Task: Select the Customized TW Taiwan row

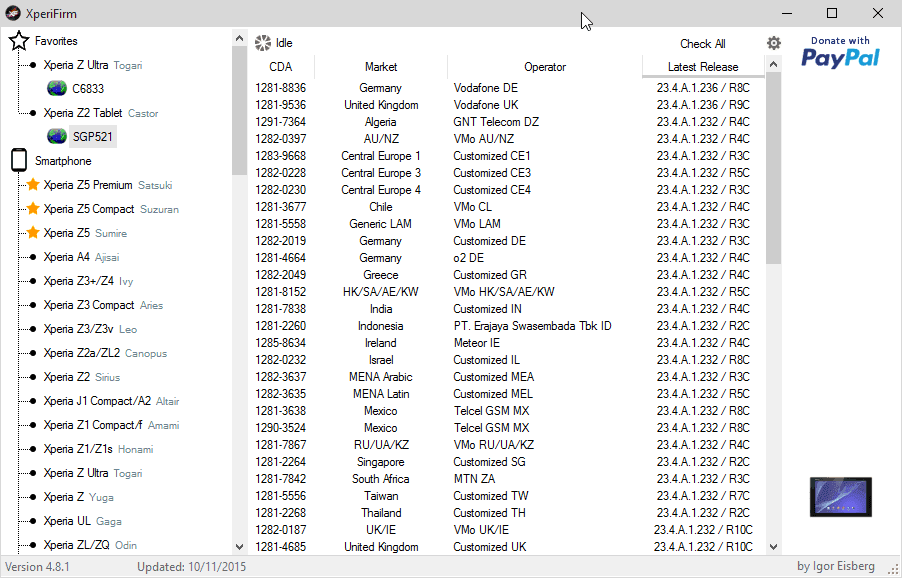Action: (x=507, y=496)
